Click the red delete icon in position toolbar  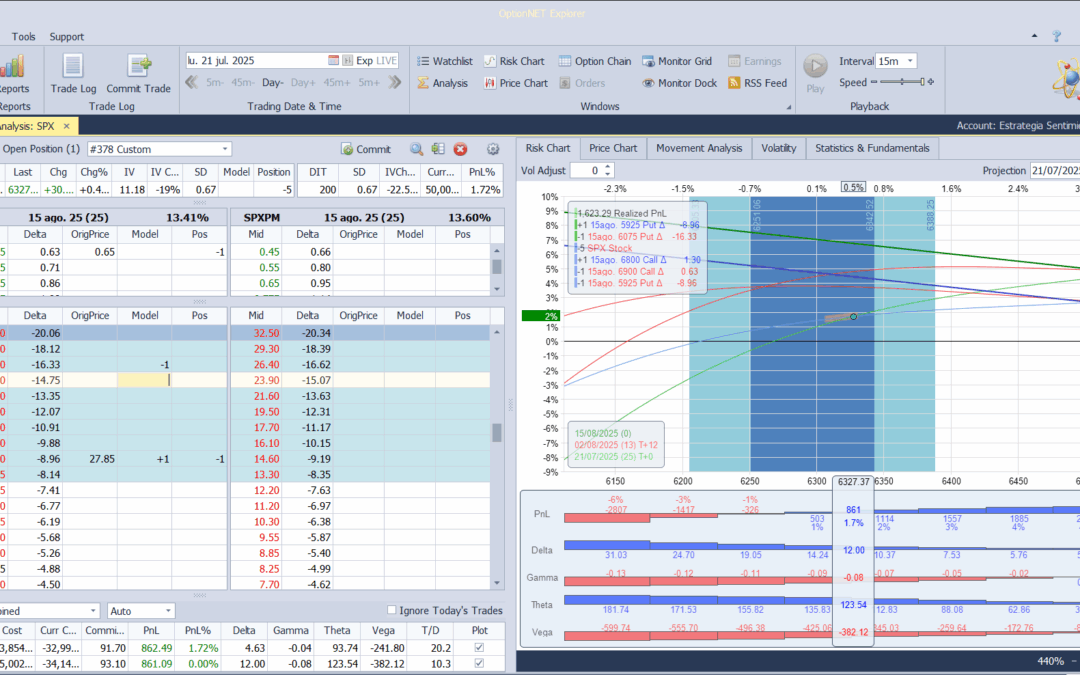[x=460, y=149]
